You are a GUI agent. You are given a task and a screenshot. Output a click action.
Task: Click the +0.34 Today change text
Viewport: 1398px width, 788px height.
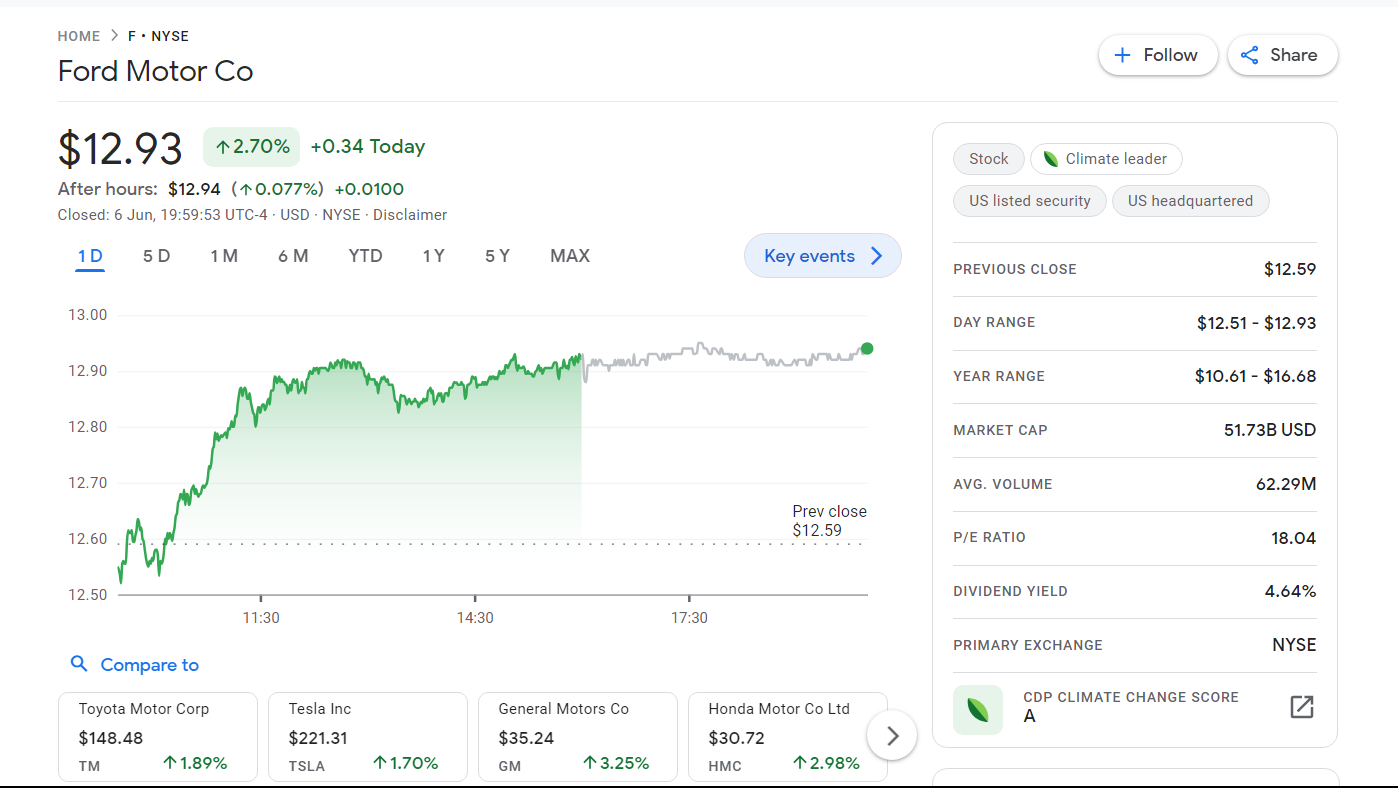tap(368, 147)
